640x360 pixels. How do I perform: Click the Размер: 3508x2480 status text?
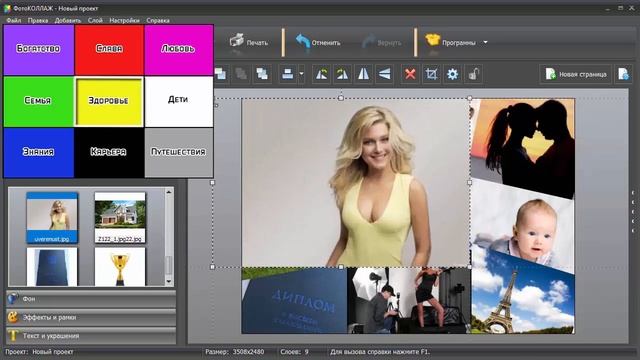(235, 351)
